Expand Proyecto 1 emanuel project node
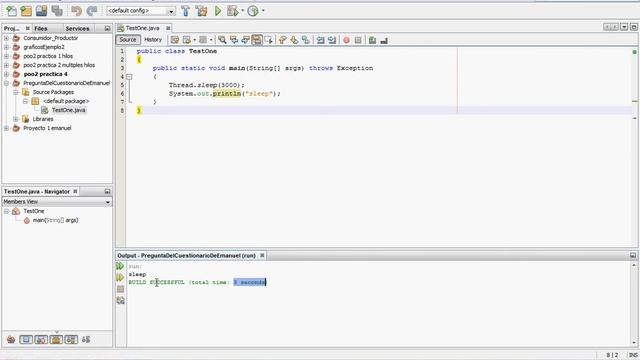This screenshot has width=640, height=360. click(6, 128)
